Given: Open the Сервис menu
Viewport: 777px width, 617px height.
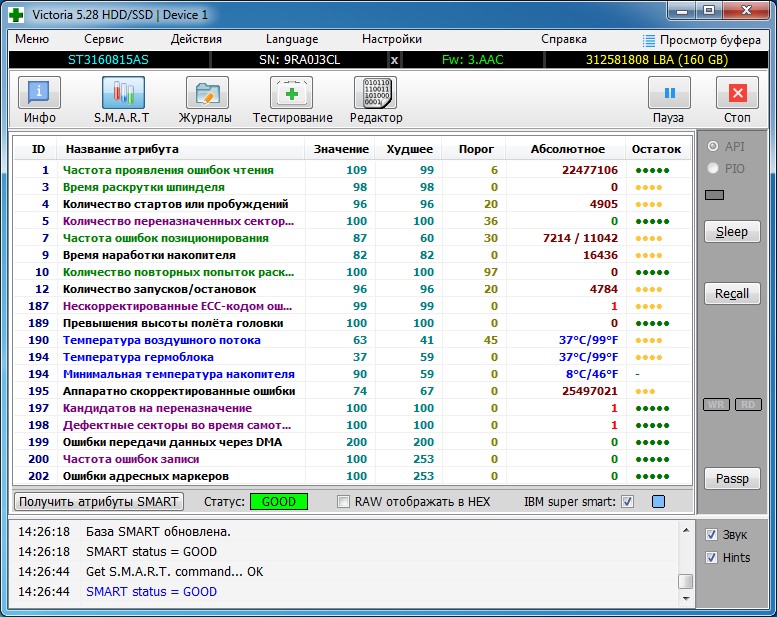Looking at the screenshot, I should click(104, 39).
